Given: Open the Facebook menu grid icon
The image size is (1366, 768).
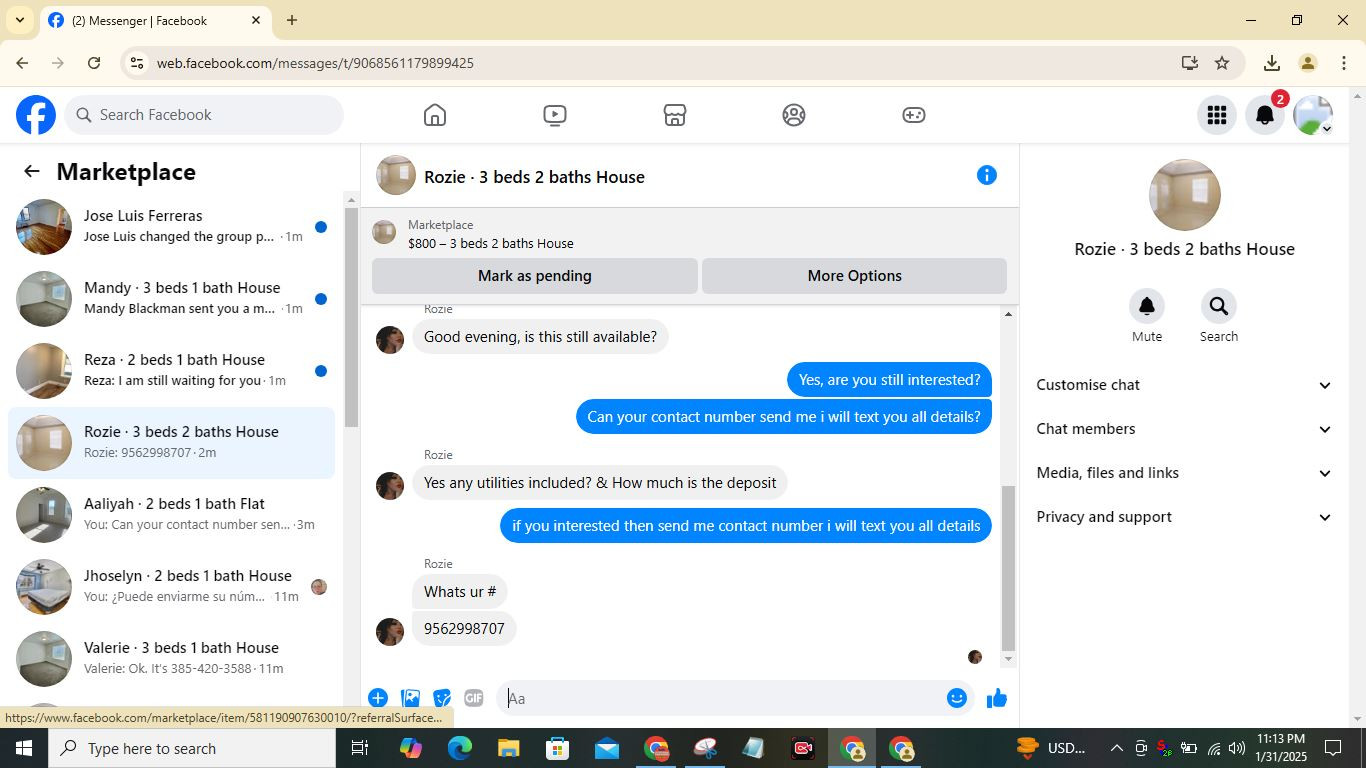Looking at the screenshot, I should [1217, 115].
